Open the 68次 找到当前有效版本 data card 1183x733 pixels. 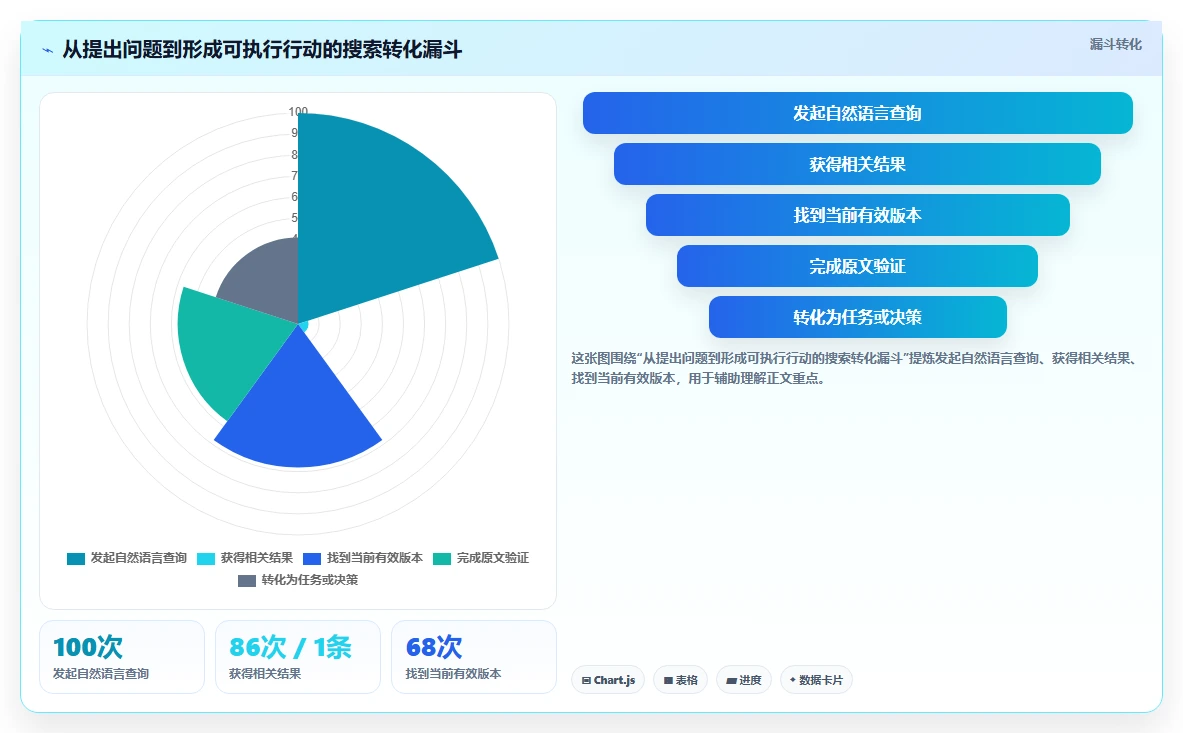click(474, 657)
